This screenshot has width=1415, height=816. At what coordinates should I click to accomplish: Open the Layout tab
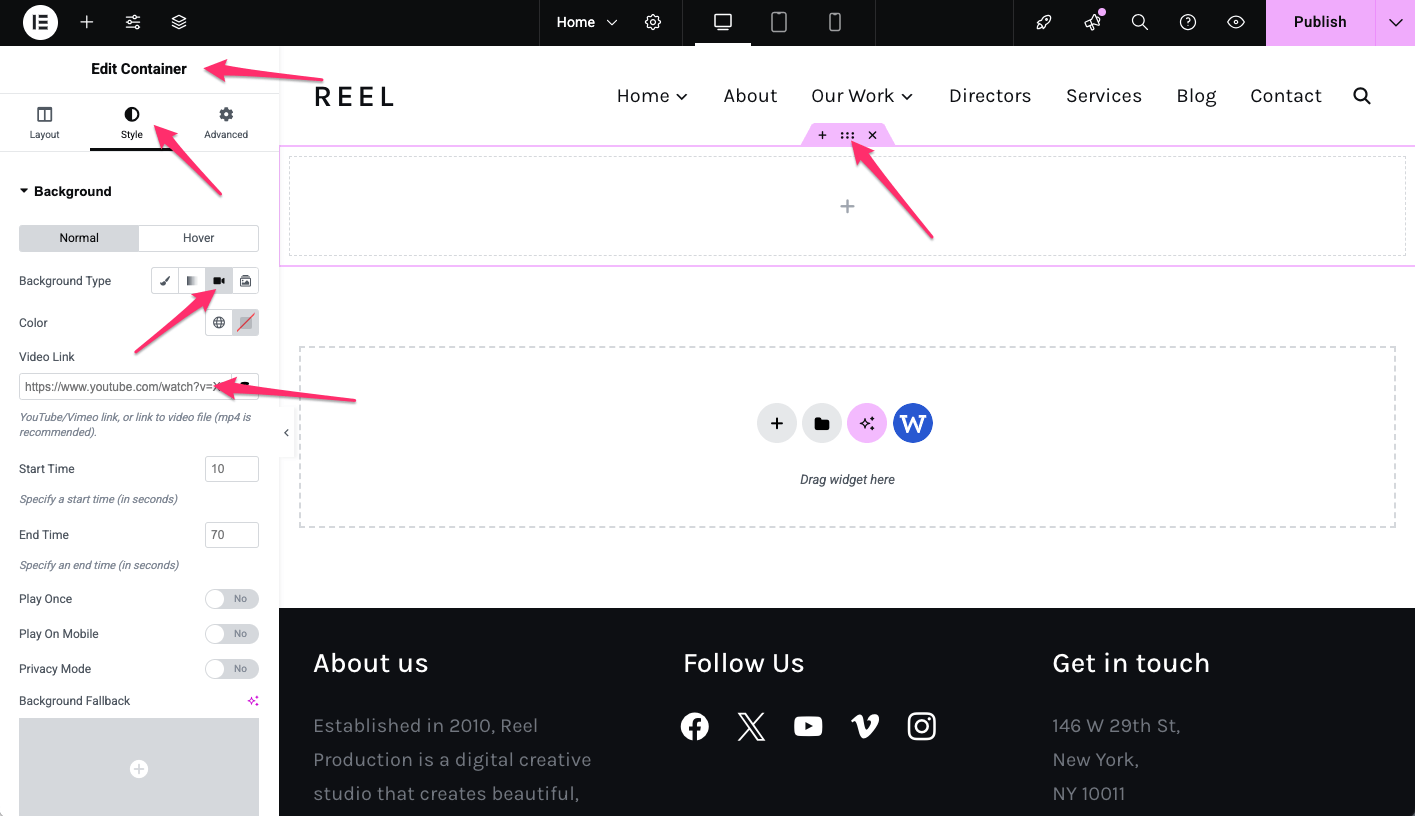pyautogui.click(x=44, y=123)
